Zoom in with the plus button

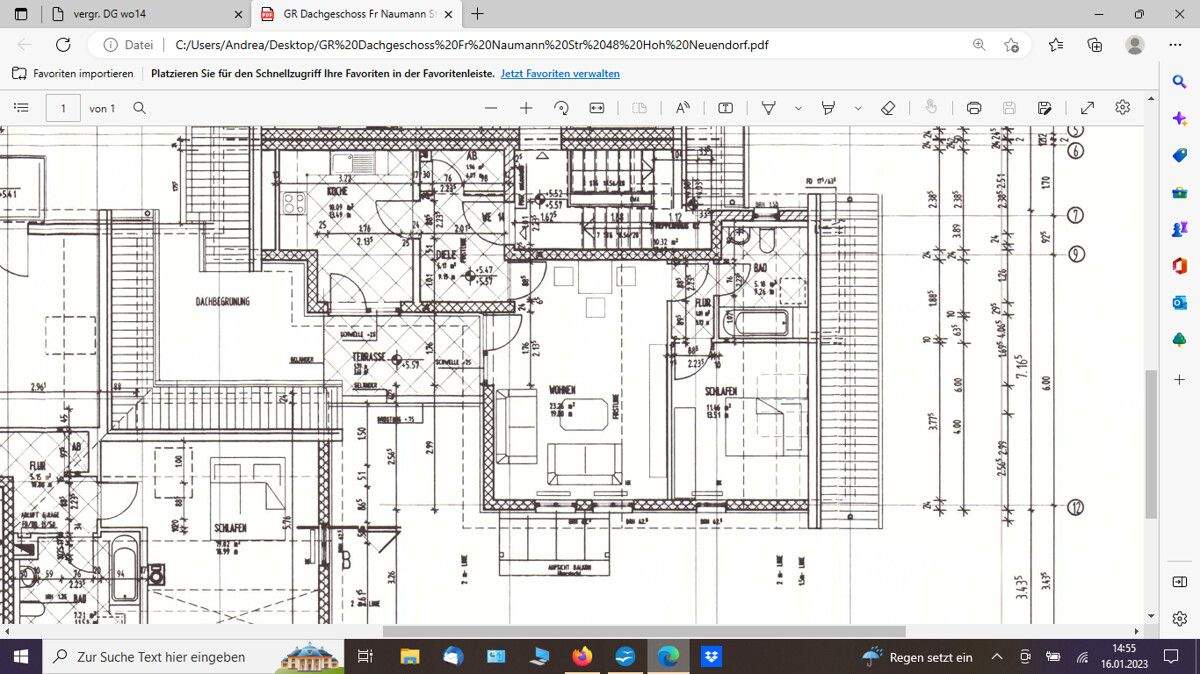526,108
